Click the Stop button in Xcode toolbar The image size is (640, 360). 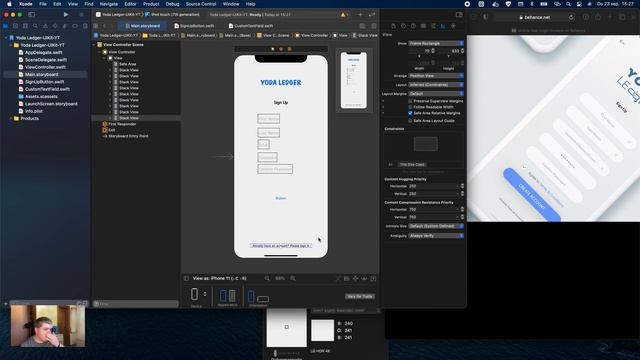coord(82,15)
